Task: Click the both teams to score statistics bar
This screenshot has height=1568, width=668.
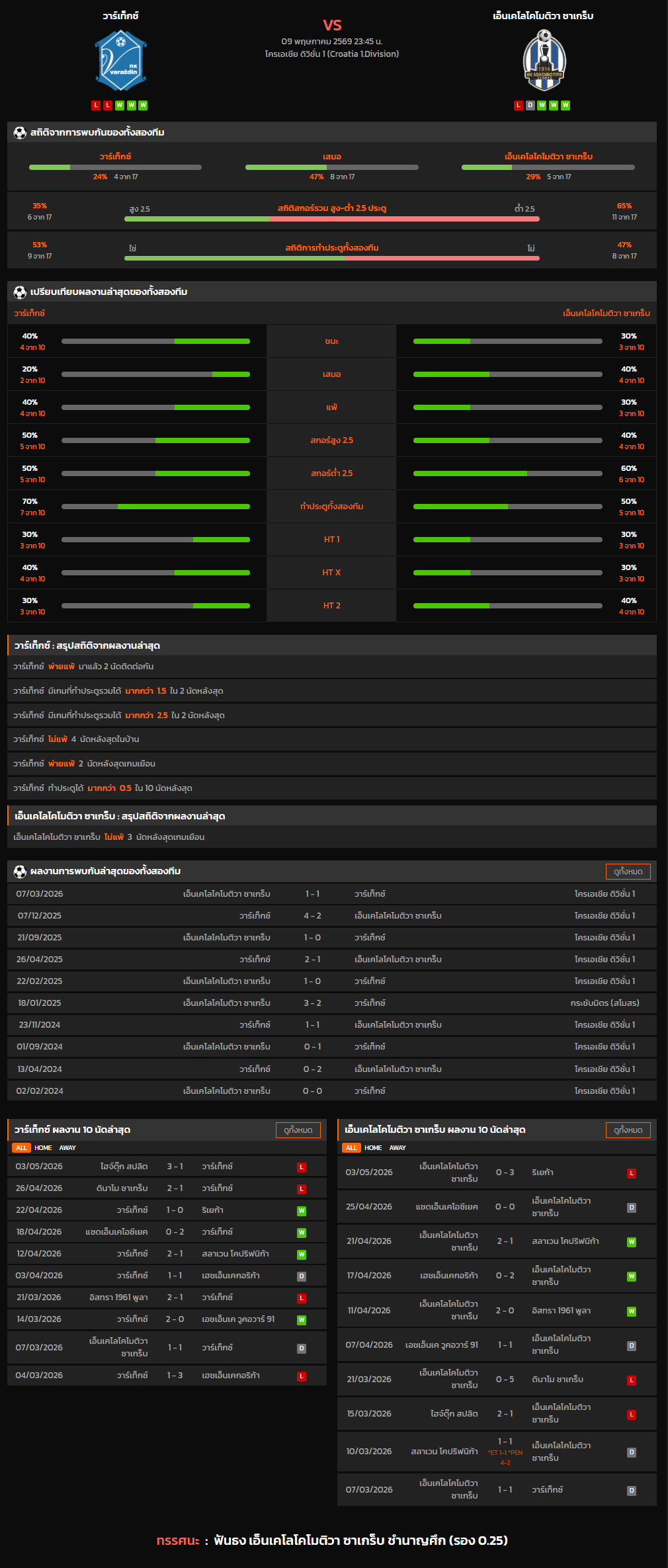Action: [x=332, y=258]
